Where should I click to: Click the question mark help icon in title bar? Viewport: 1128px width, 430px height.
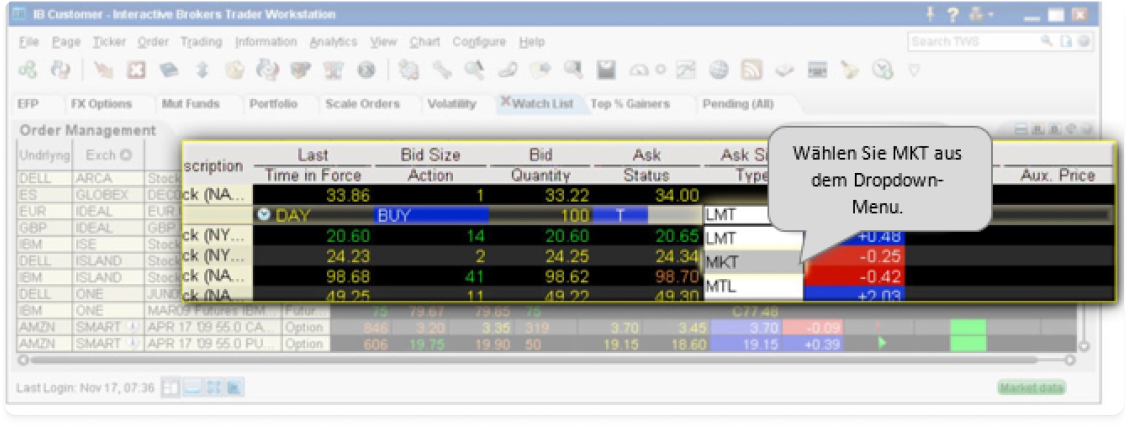953,14
